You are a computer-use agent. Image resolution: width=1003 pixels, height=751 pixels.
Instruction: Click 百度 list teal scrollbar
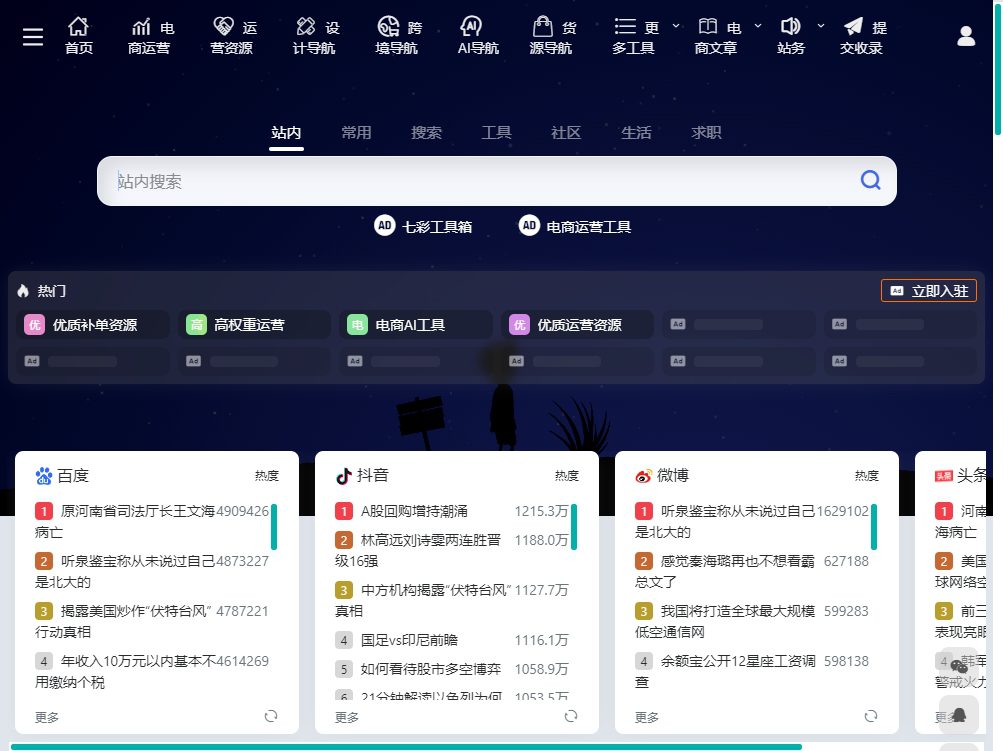tap(274, 527)
